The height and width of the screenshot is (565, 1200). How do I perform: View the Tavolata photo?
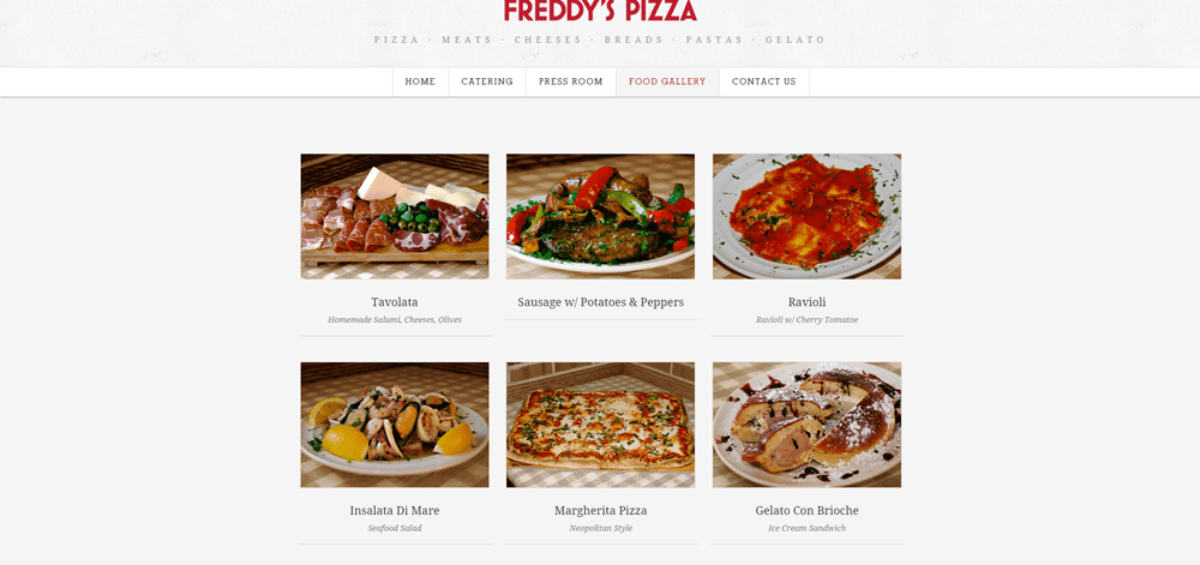point(395,216)
